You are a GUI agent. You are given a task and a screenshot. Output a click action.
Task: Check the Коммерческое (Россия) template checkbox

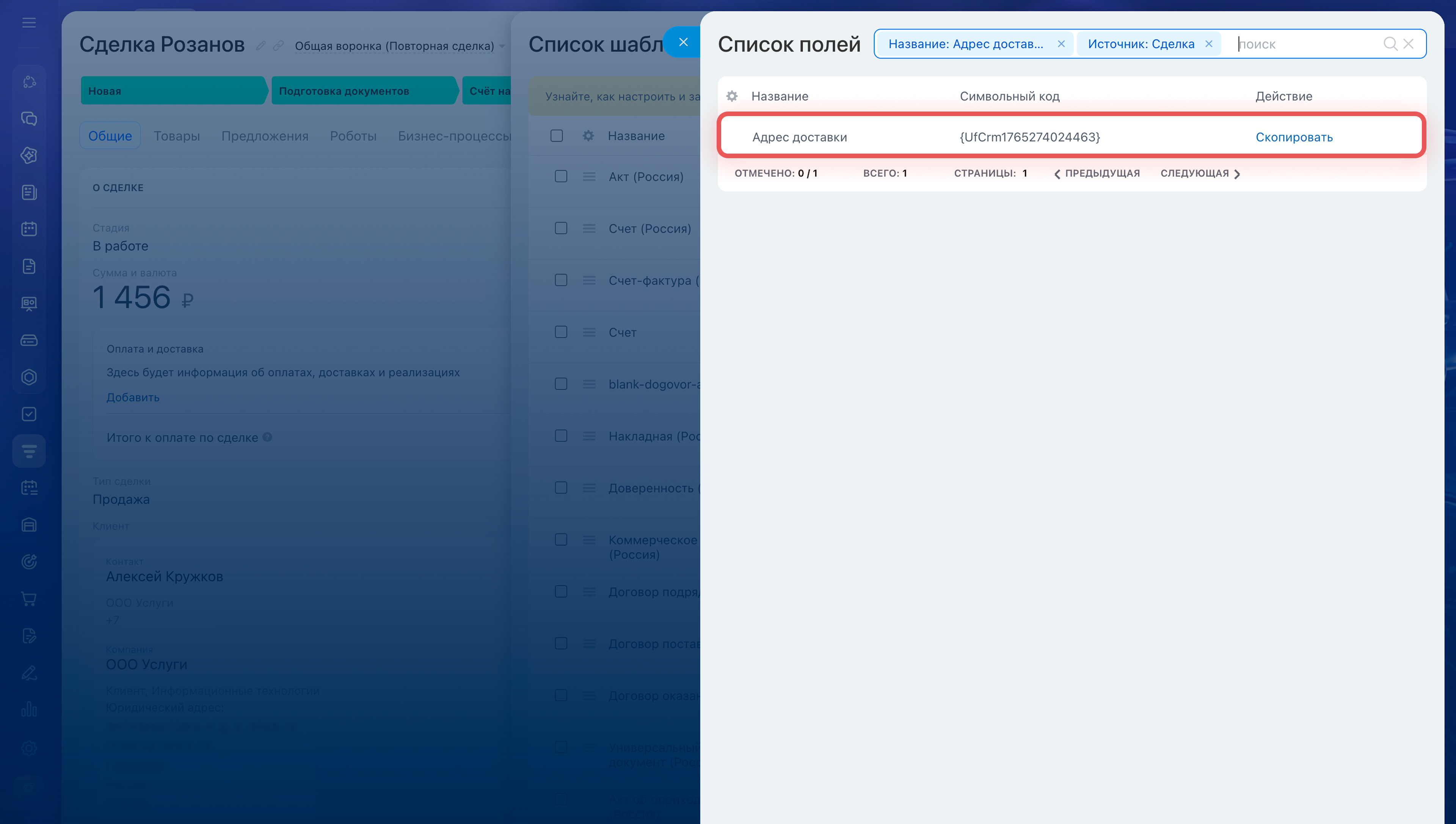click(x=561, y=540)
